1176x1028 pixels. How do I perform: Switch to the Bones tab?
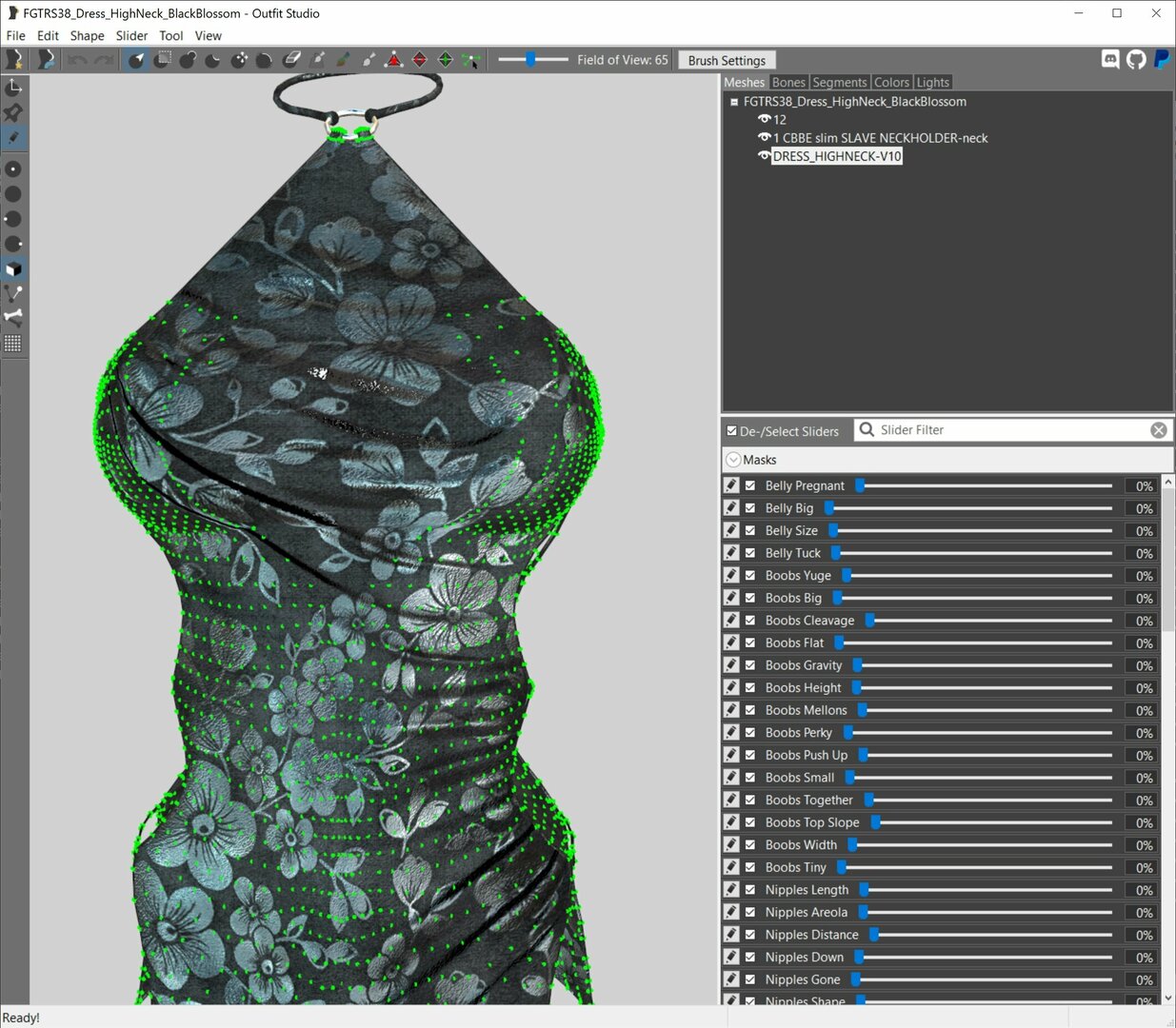tap(788, 83)
